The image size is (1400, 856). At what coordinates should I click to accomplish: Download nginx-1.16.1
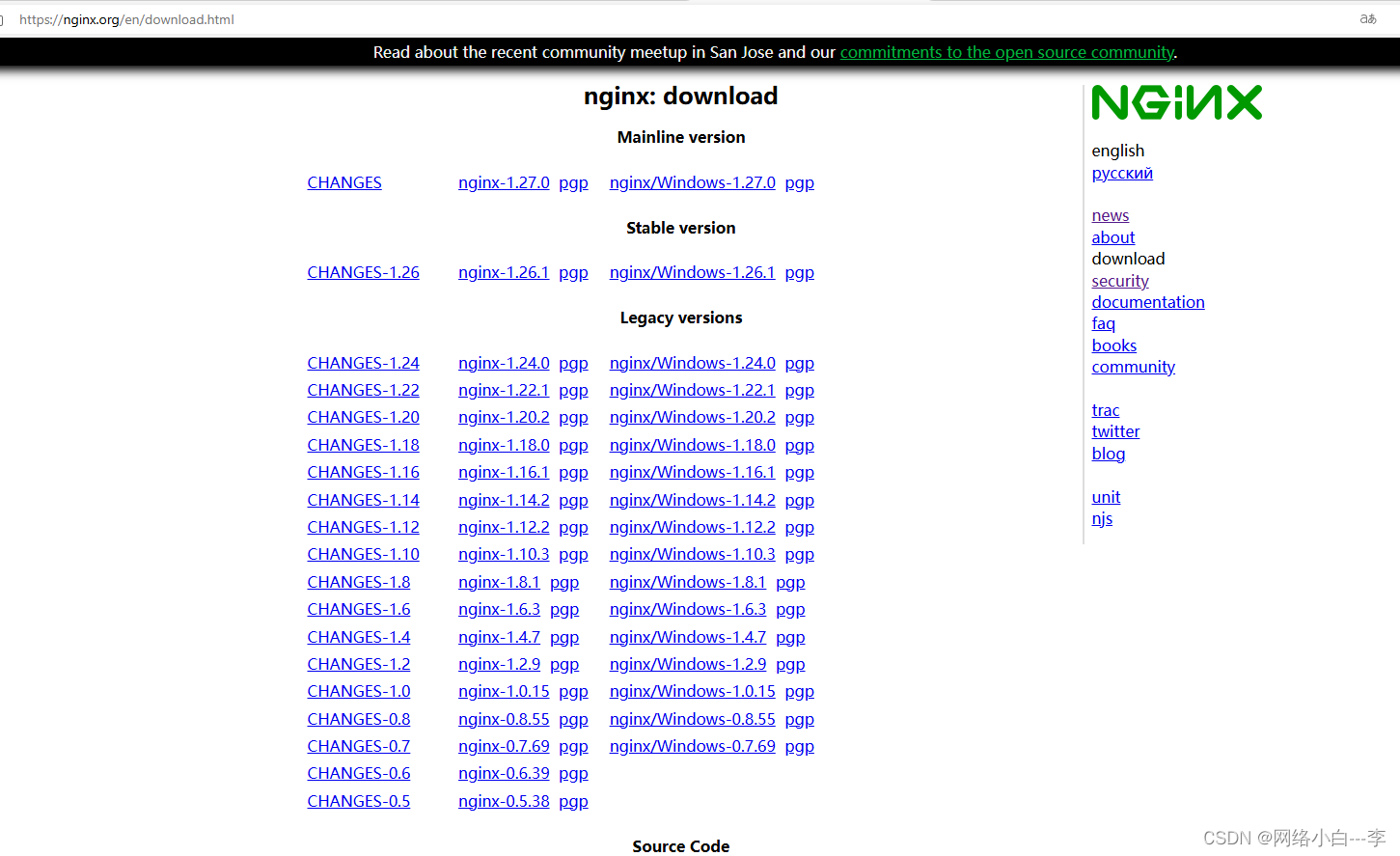coord(504,472)
